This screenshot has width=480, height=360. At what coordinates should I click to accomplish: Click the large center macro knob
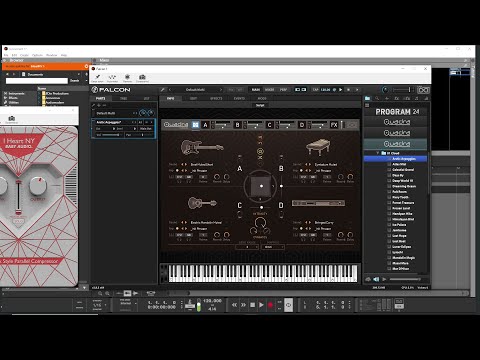[260, 222]
